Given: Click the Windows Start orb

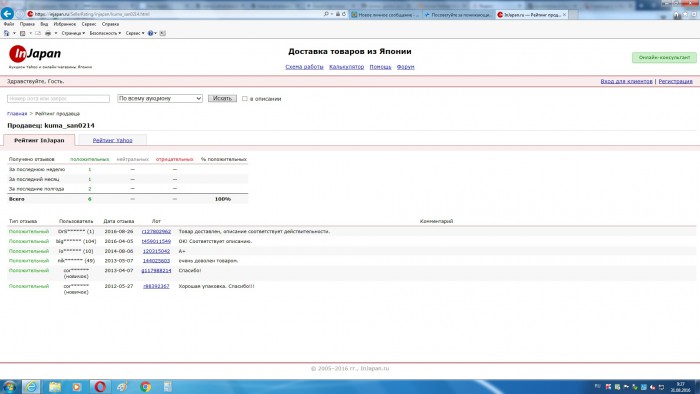Looking at the screenshot, I should point(9,386).
